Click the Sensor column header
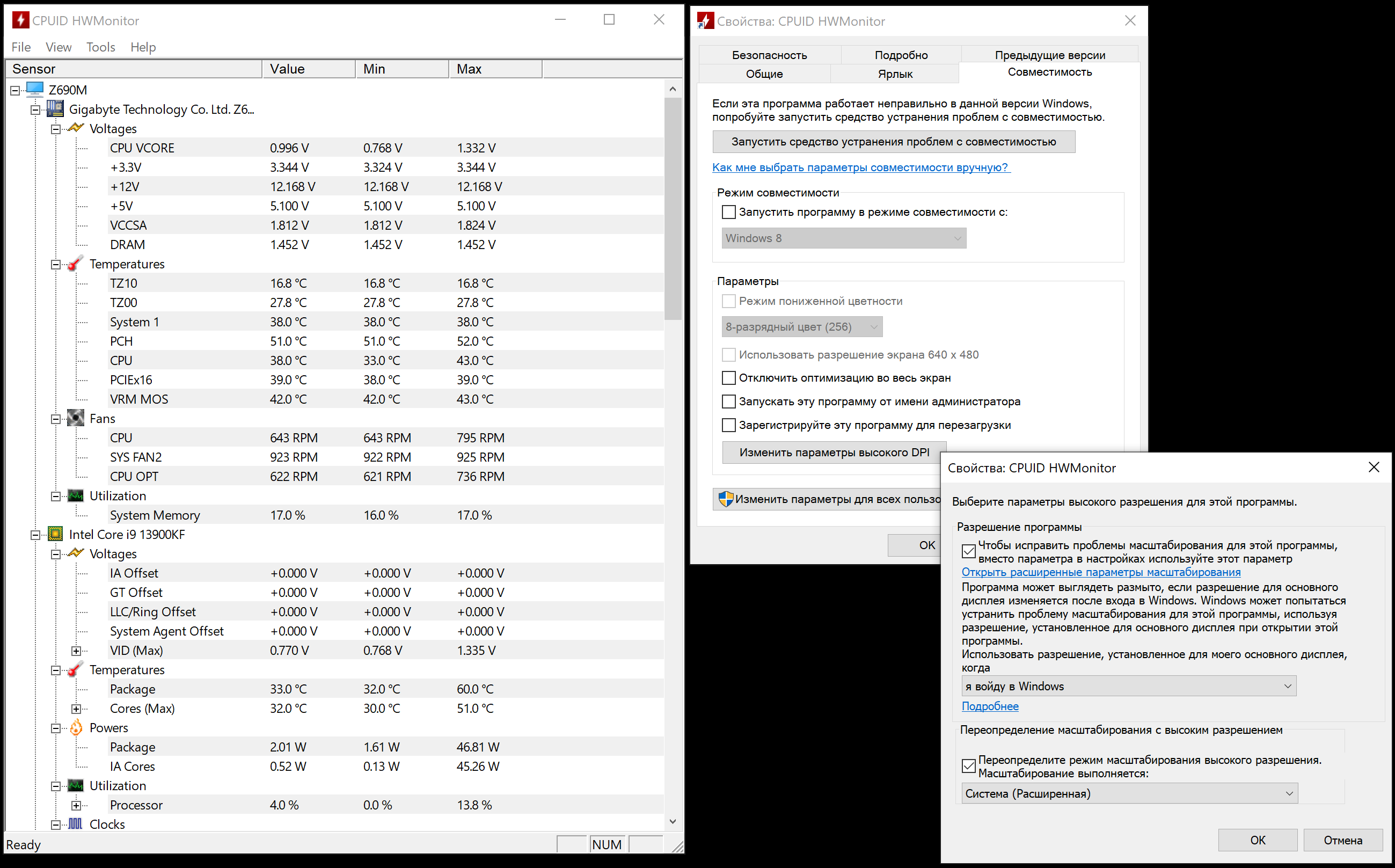The width and height of the screenshot is (1395, 868). pyautogui.click(x=134, y=69)
